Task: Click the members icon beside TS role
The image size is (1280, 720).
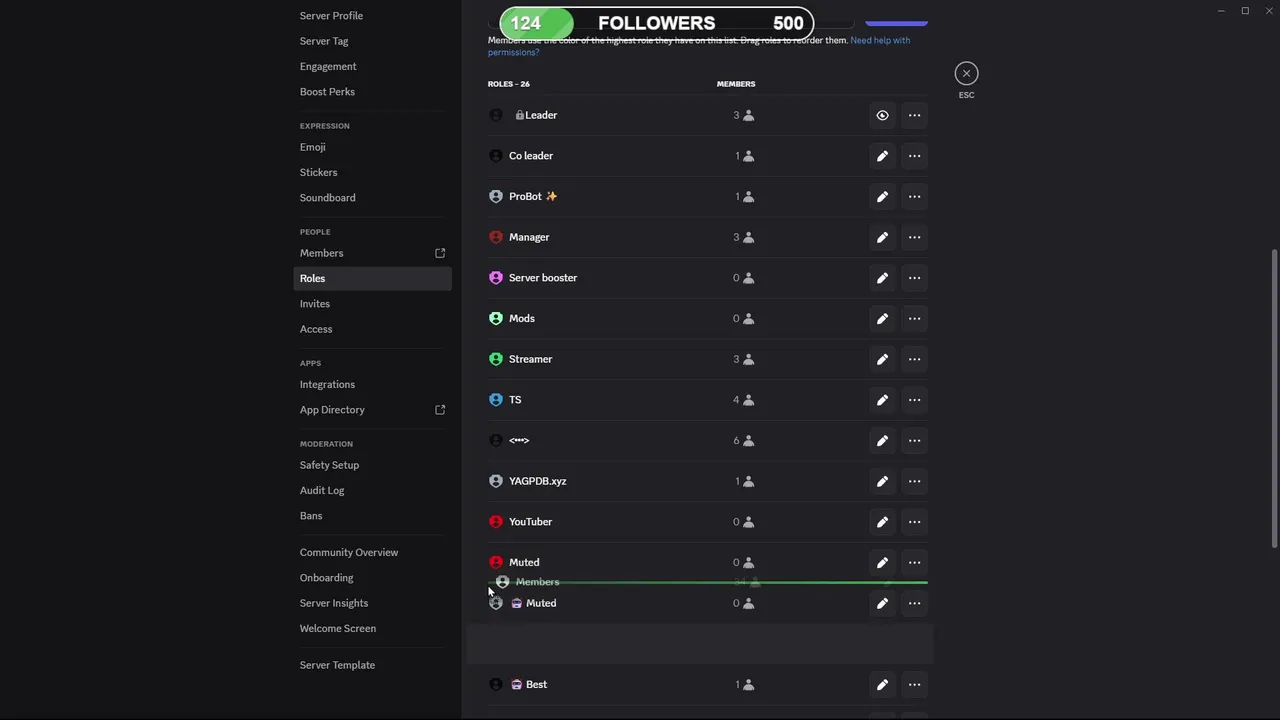Action: pos(748,400)
